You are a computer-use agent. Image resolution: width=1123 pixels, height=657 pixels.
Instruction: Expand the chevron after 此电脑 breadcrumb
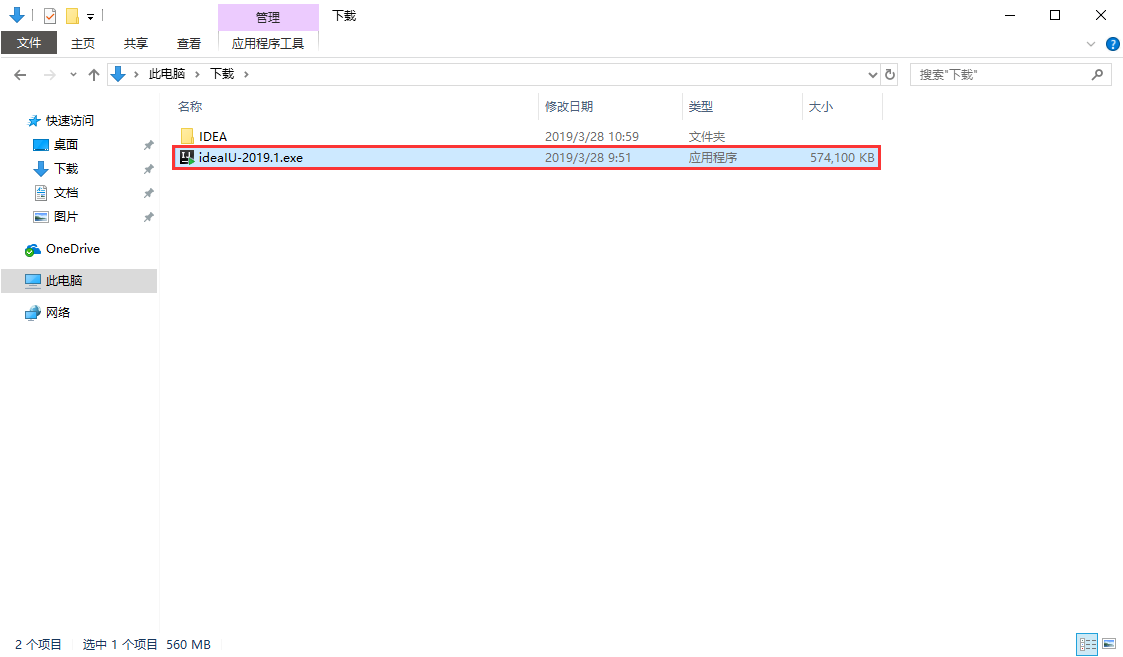[197, 74]
